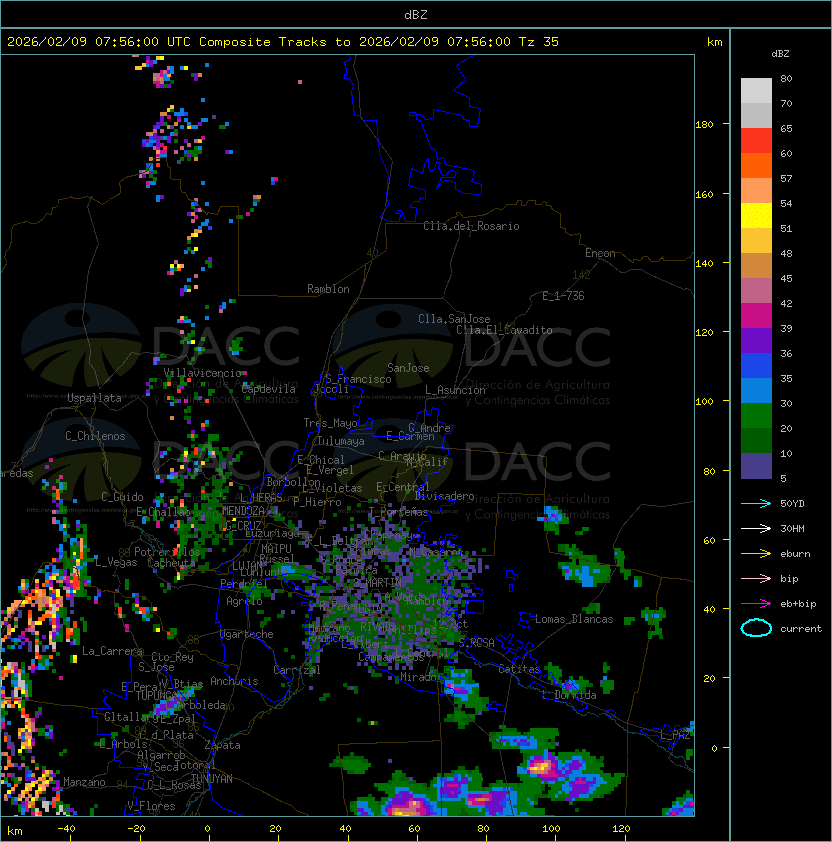This screenshot has width=832, height=842.
Task: Click the yellow 51 dBZ color swatch
Action: (x=756, y=216)
